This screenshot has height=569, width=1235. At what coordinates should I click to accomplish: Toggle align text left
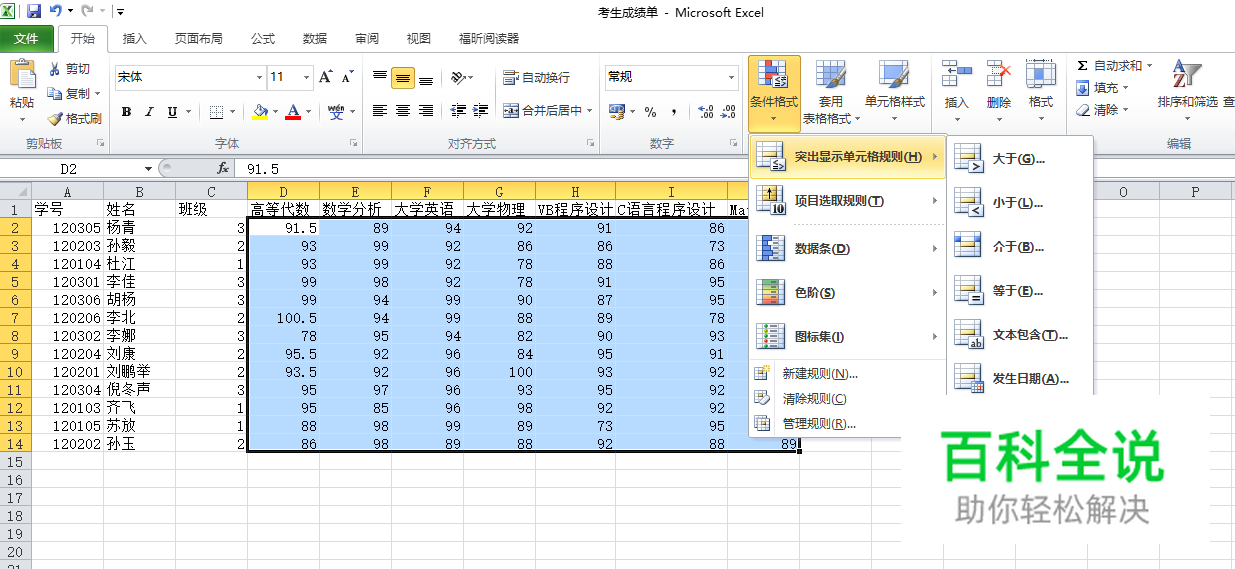[380, 111]
